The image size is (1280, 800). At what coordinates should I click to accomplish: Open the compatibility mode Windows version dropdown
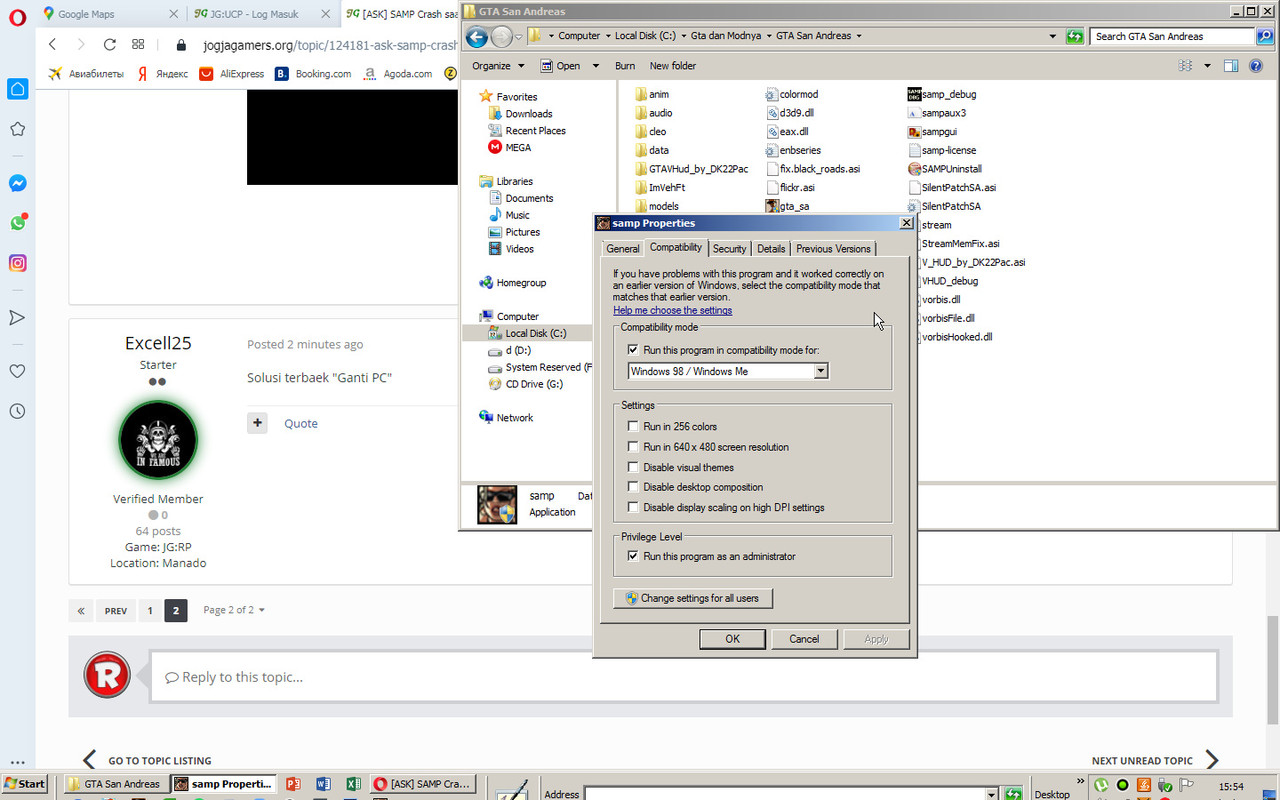[x=821, y=371]
